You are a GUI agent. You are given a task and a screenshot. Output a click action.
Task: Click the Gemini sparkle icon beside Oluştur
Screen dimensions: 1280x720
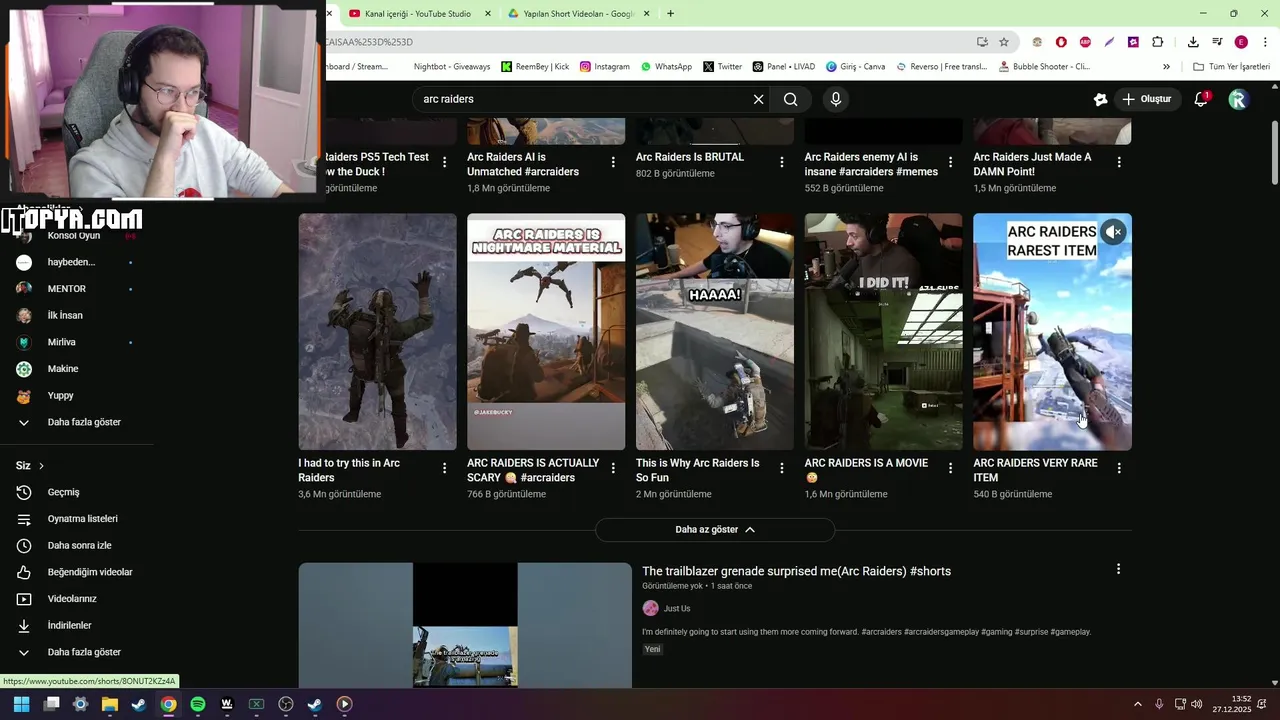[x=1100, y=99]
